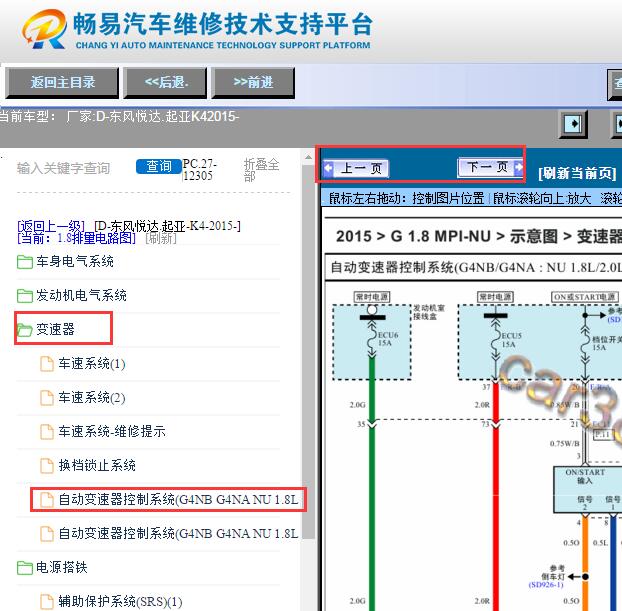Image resolution: width=622 pixels, height=611 pixels.
Task: Click the right-arrow panel toggle icon
Action: (x=573, y=124)
